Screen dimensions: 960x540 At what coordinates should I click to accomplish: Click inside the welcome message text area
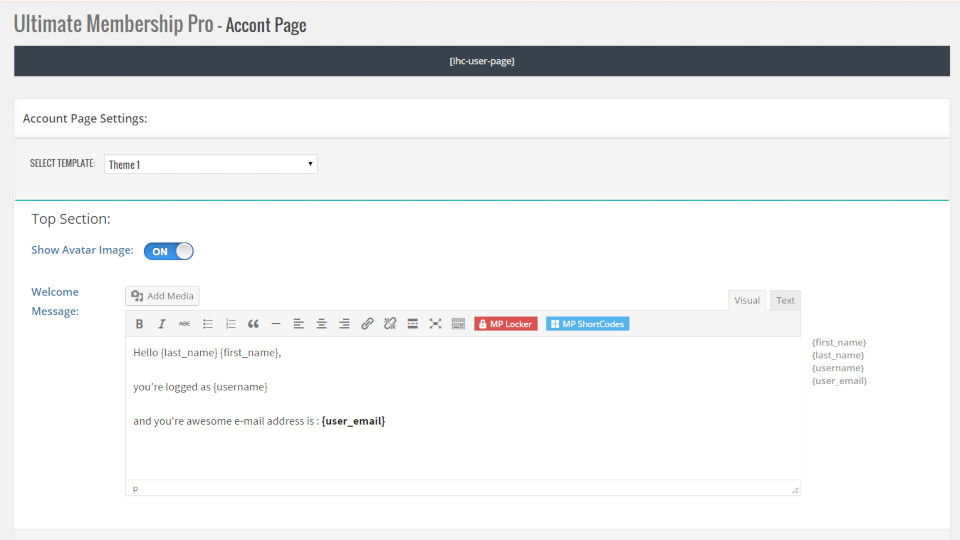463,408
